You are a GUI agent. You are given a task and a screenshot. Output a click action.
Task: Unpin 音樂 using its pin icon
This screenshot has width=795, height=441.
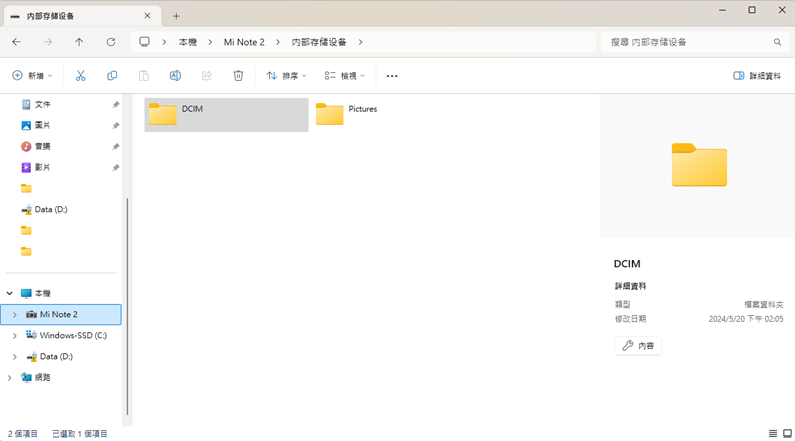click(x=116, y=146)
